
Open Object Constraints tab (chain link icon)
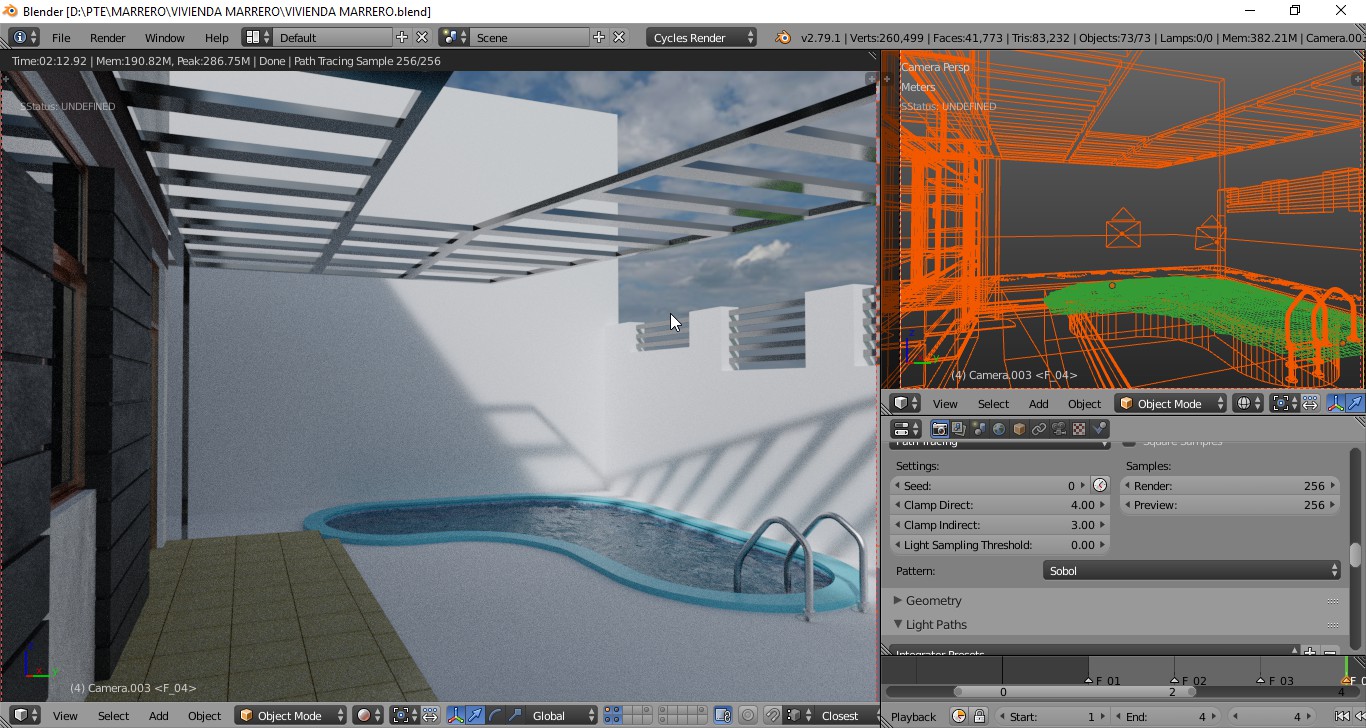point(1039,429)
